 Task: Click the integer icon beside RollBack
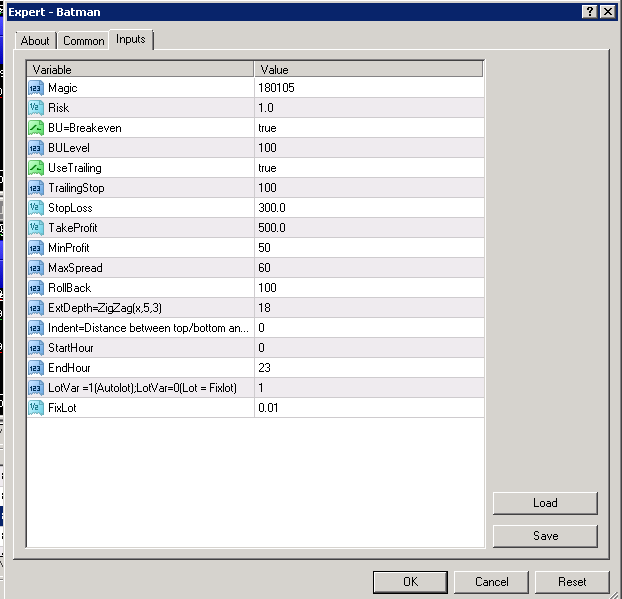pyautogui.click(x=36, y=288)
